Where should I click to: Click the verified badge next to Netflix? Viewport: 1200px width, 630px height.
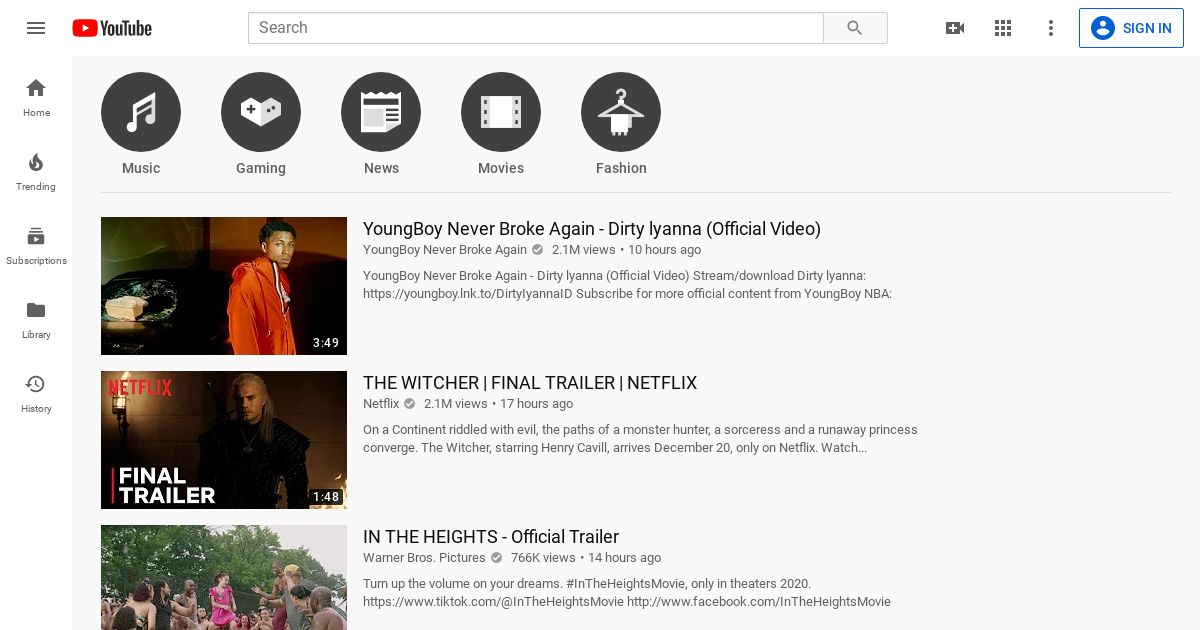[409, 404]
